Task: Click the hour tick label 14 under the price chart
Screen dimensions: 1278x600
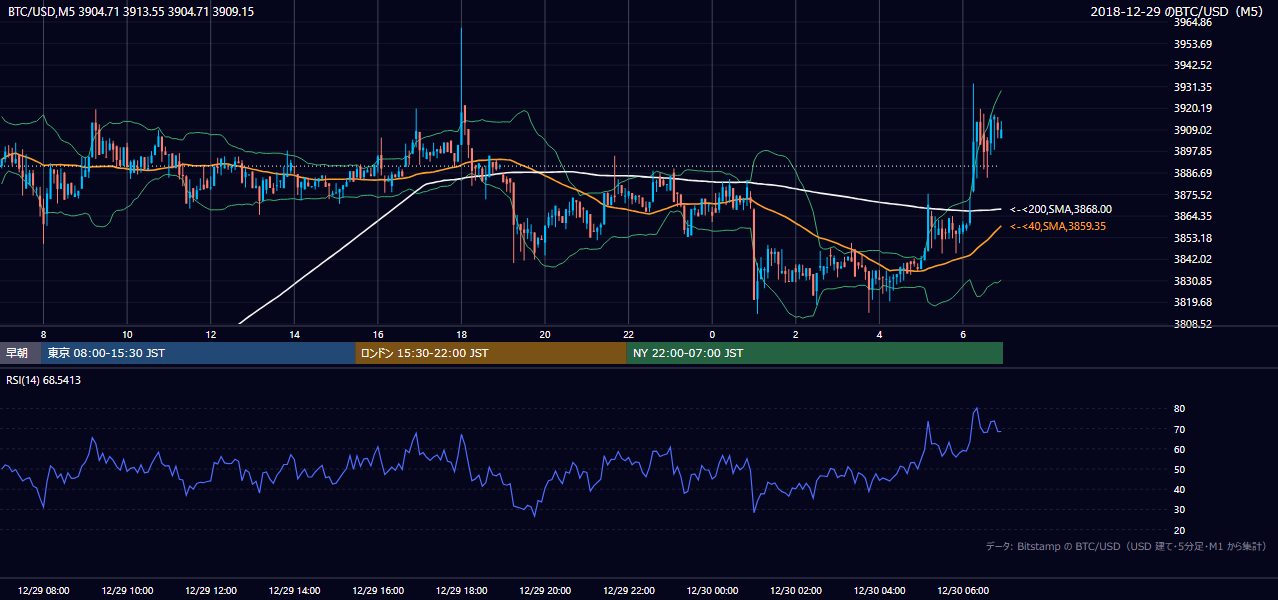Action: pos(294,334)
